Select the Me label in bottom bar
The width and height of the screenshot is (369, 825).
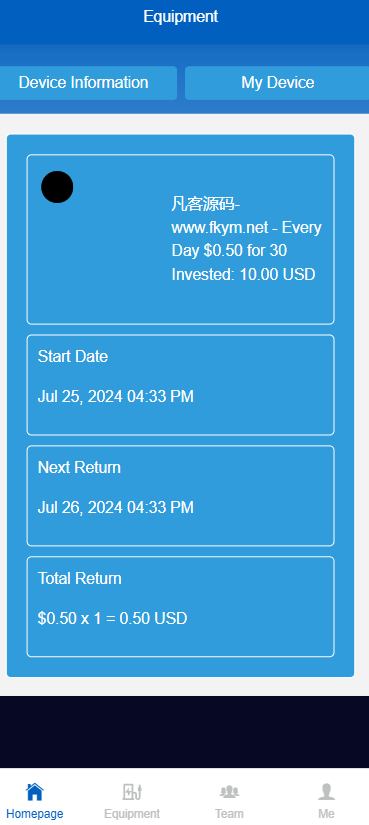[326, 813]
